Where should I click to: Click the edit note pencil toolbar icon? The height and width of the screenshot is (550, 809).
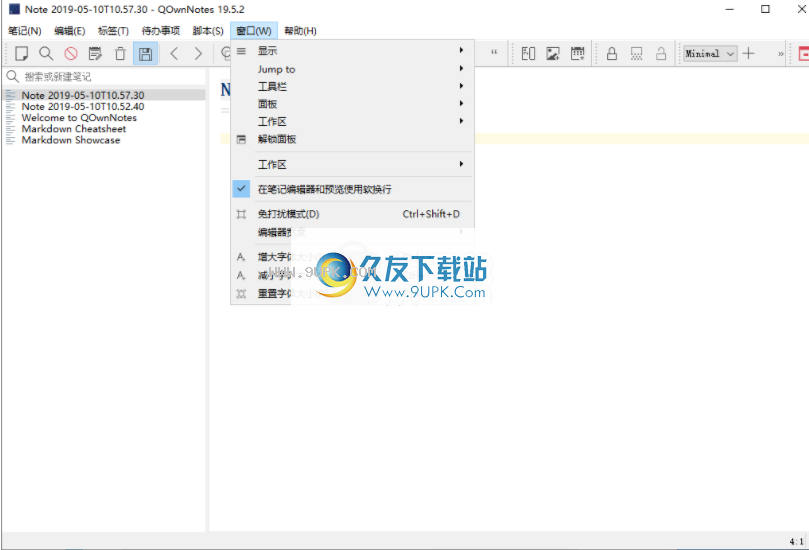95,54
